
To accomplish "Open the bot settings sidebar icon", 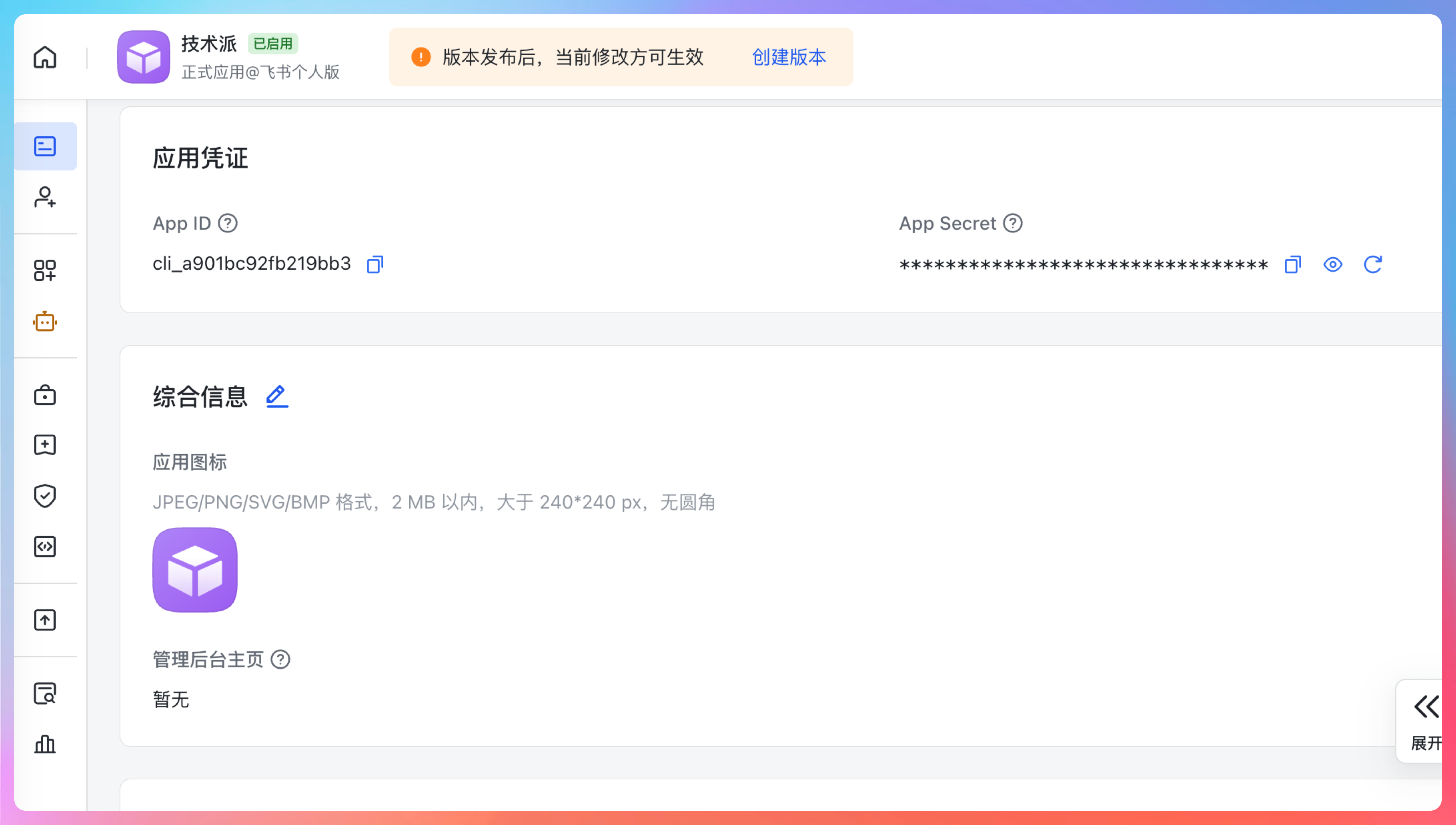I will 45,322.
